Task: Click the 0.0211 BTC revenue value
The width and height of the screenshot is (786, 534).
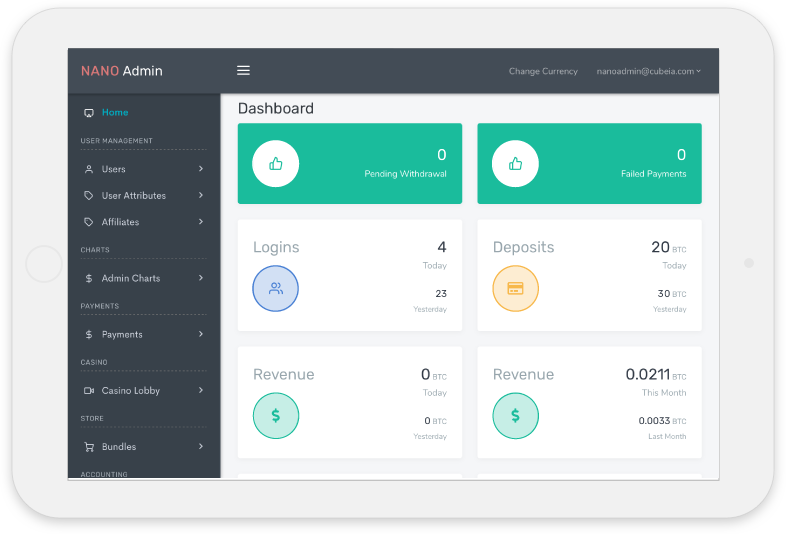Action: point(656,374)
